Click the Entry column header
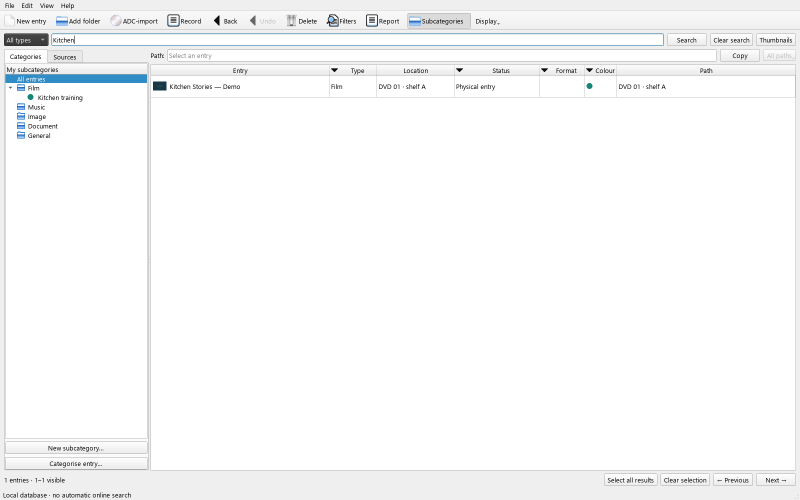Viewport: 800px width, 500px height. 240,70
